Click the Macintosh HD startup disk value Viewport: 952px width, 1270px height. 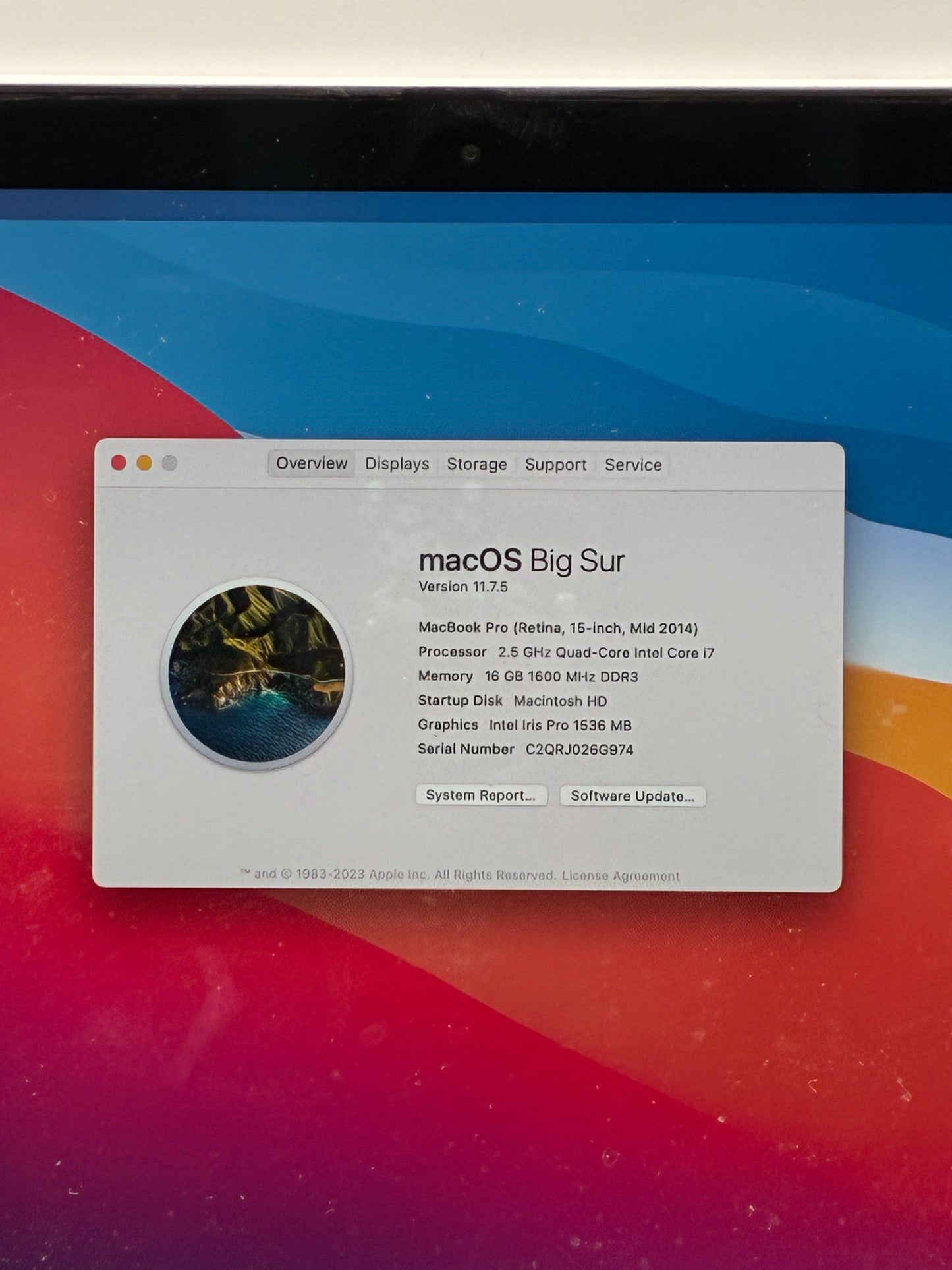pos(561,701)
